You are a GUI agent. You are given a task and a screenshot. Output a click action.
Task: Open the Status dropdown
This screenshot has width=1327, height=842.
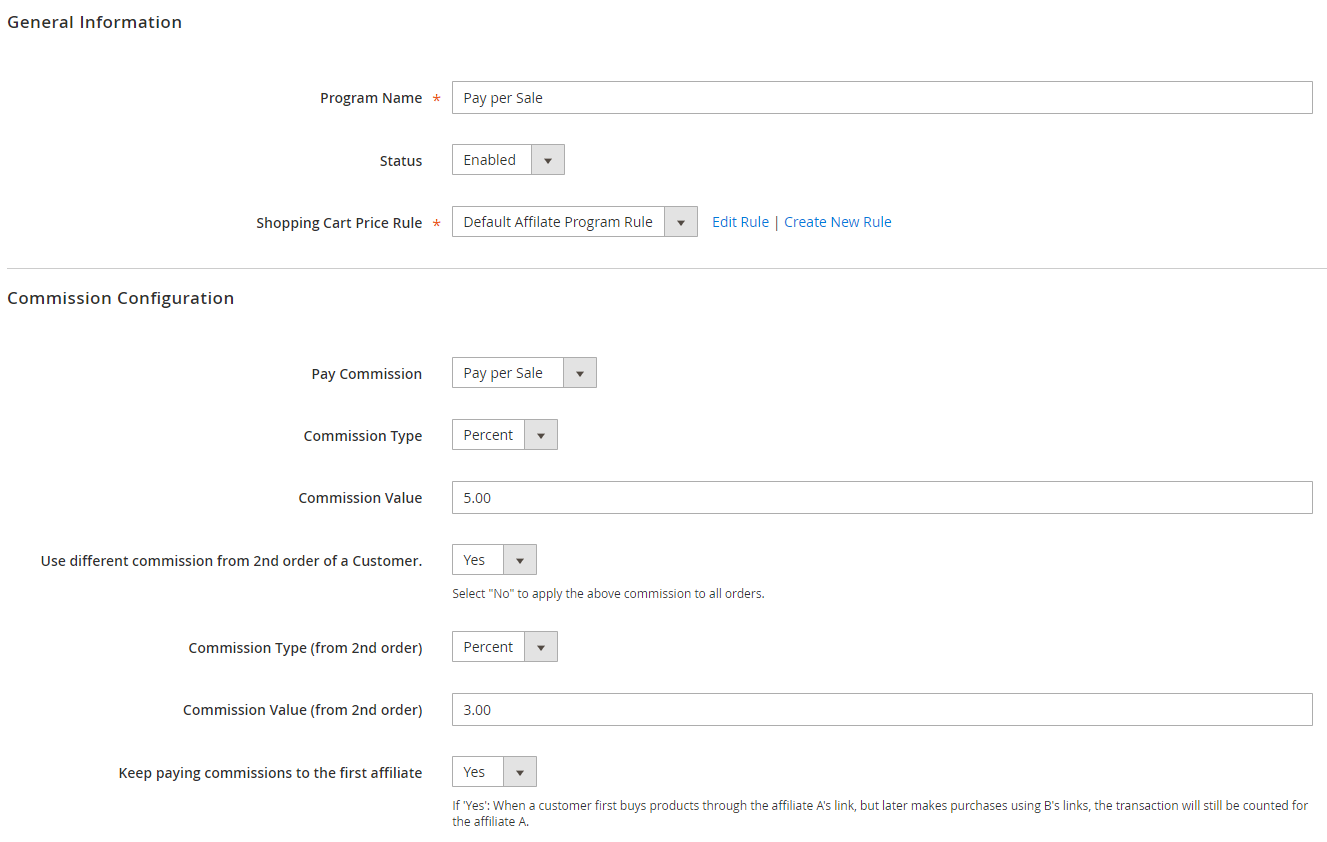point(508,160)
